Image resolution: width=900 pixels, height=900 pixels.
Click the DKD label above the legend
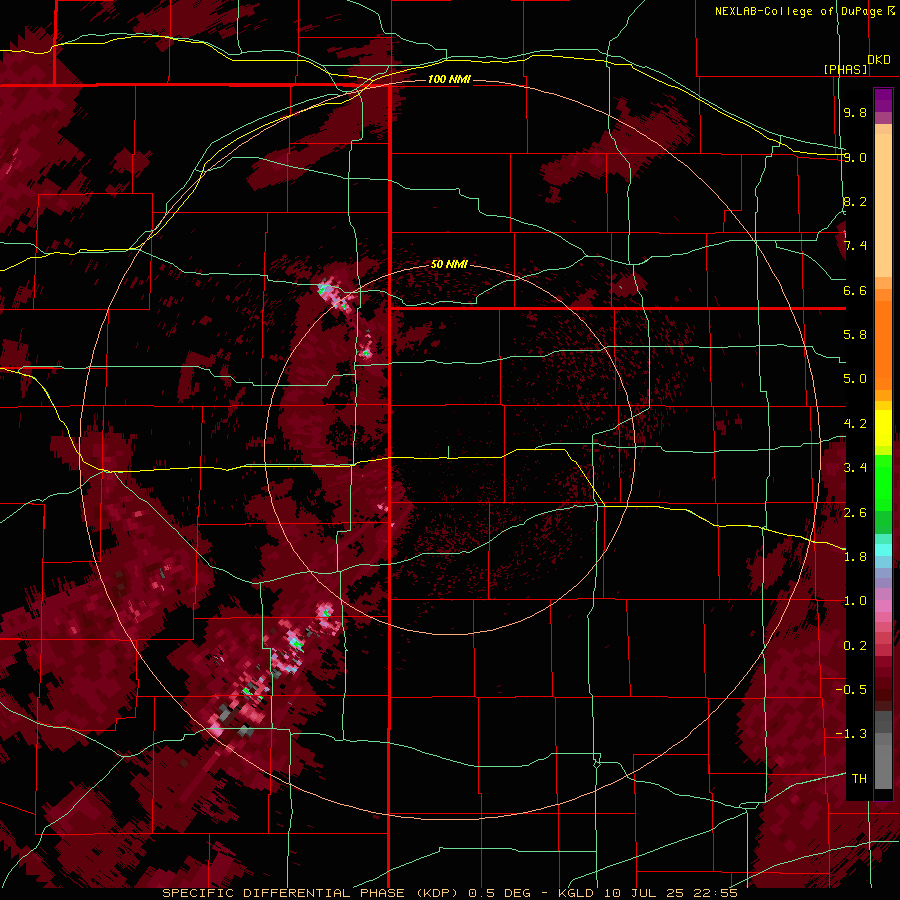879,59
